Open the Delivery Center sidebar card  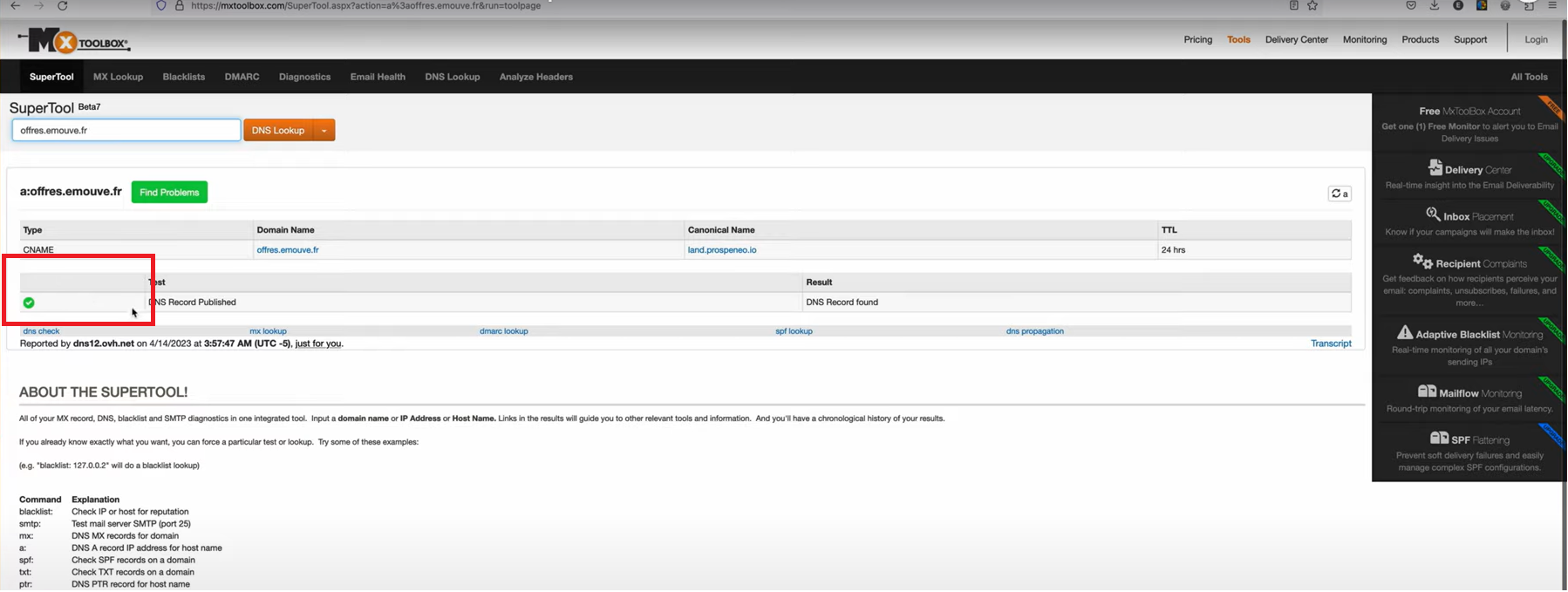pyautogui.click(x=1469, y=175)
